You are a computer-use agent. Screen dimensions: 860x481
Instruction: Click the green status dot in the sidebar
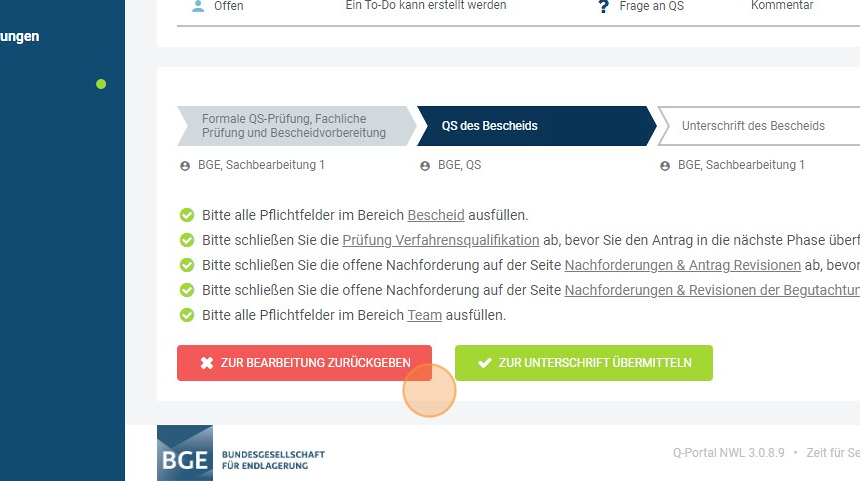[x=101, y=84]
